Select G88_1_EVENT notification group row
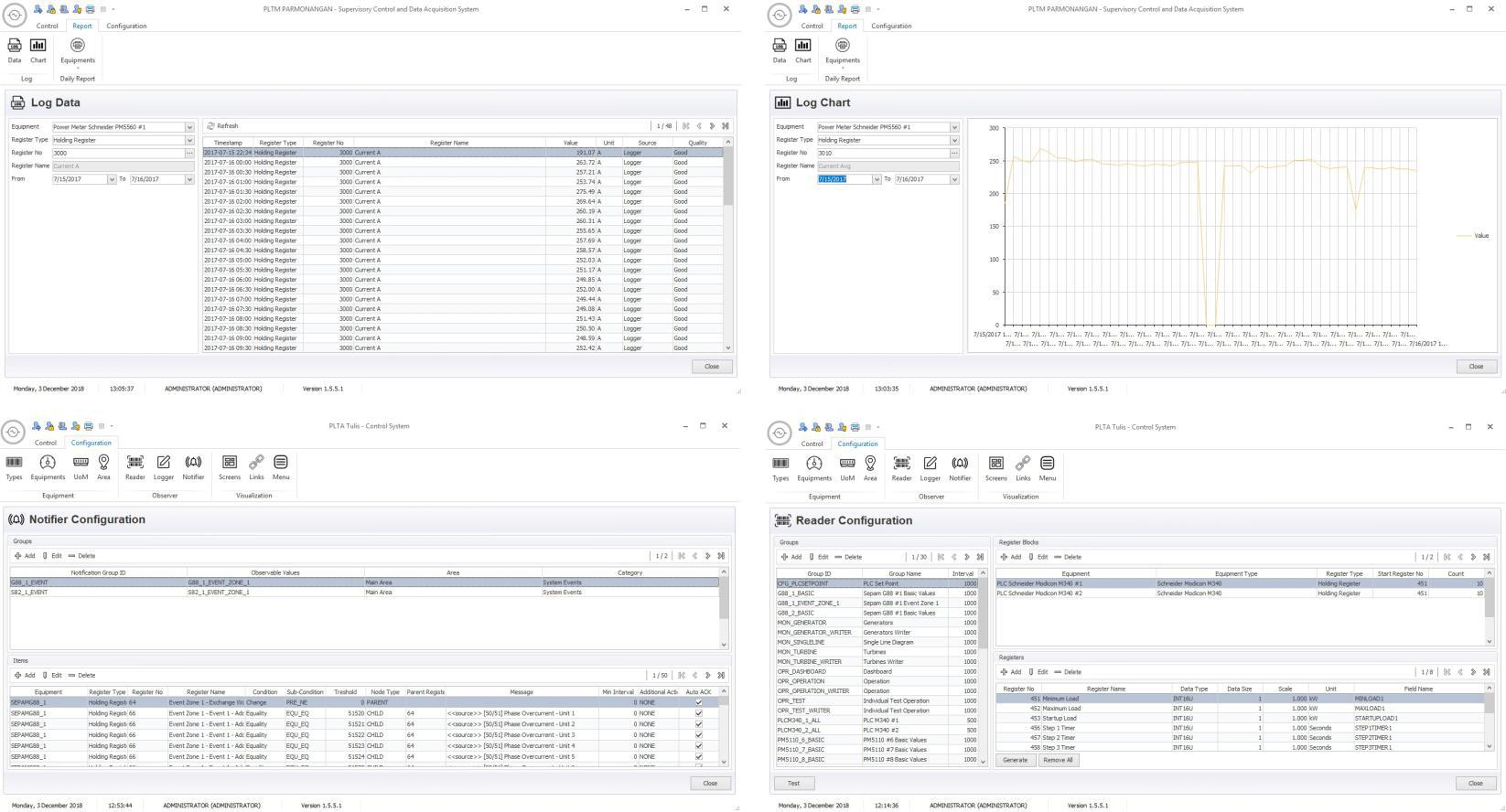The width and height of the screenshot is (1506, 812). 364,582
